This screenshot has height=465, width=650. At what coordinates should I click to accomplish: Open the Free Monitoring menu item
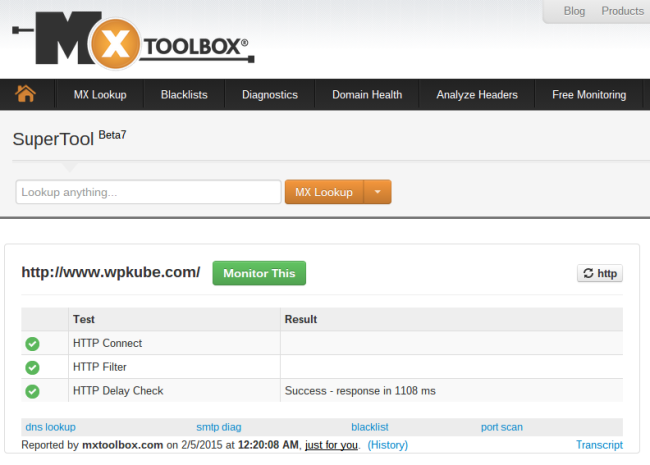click(589, 94)
